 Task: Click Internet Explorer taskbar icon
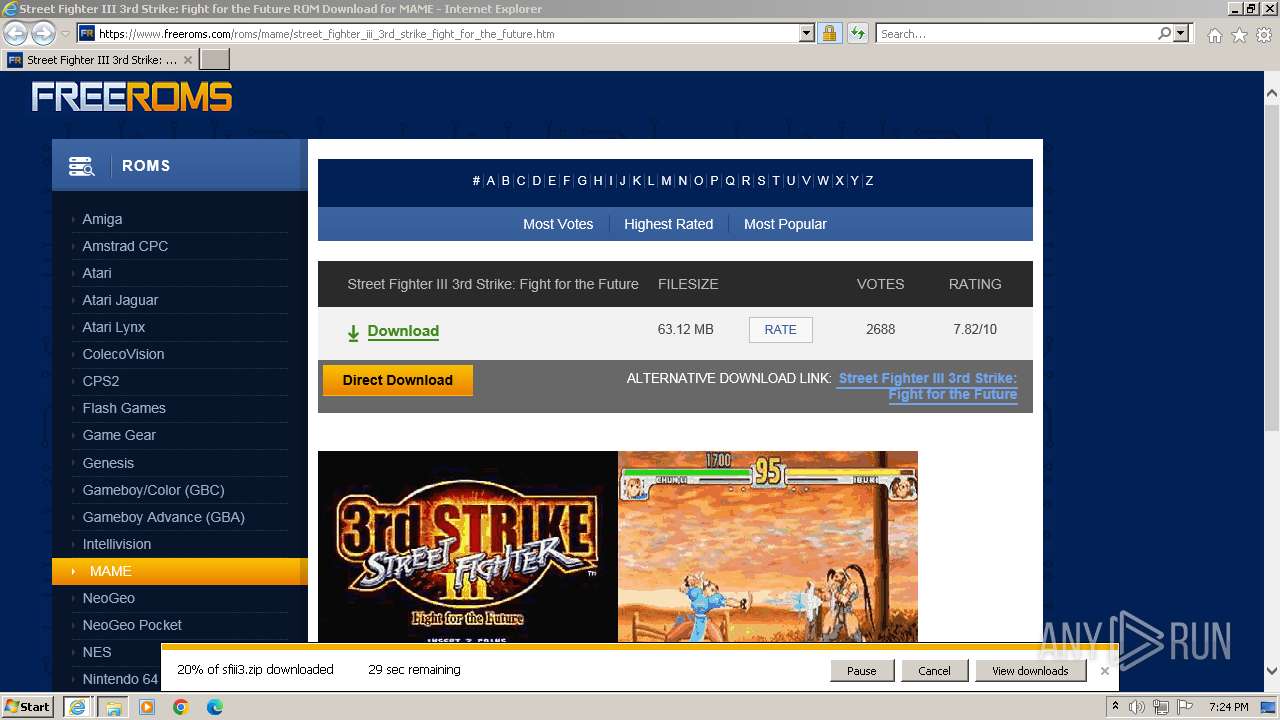pos(77,707)
